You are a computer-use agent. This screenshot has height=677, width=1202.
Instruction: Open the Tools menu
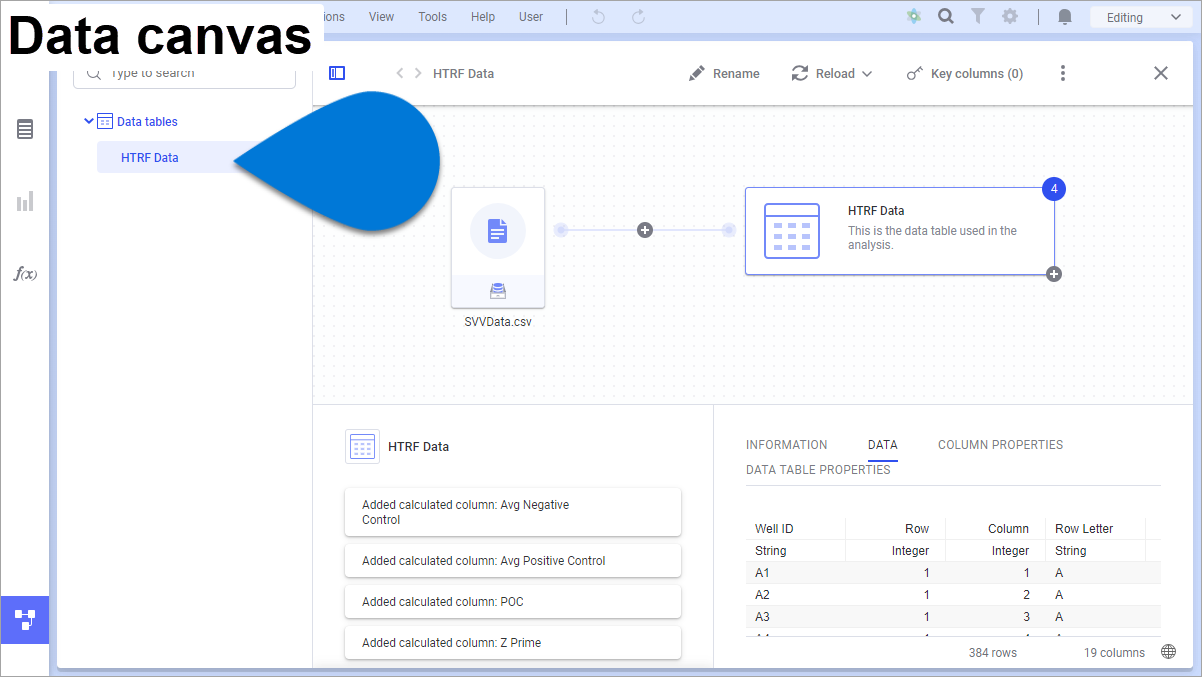(432, 16)
